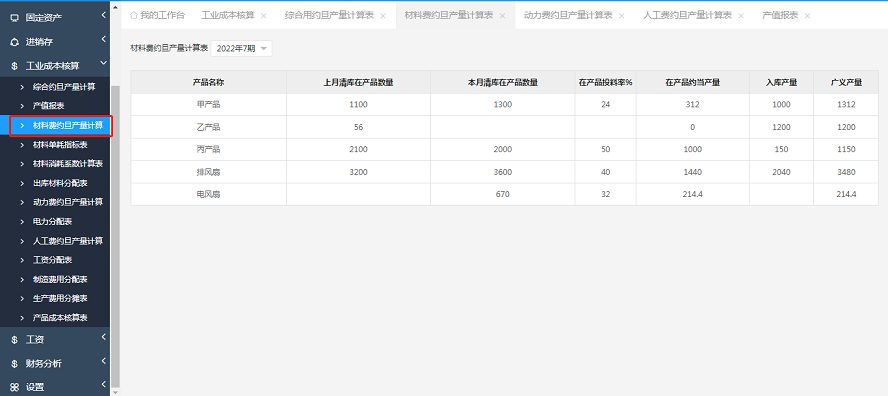Viewport: 888px width, 396px height.
Task: Click the 电风扇 row name cell
Action: click(208, 194)
